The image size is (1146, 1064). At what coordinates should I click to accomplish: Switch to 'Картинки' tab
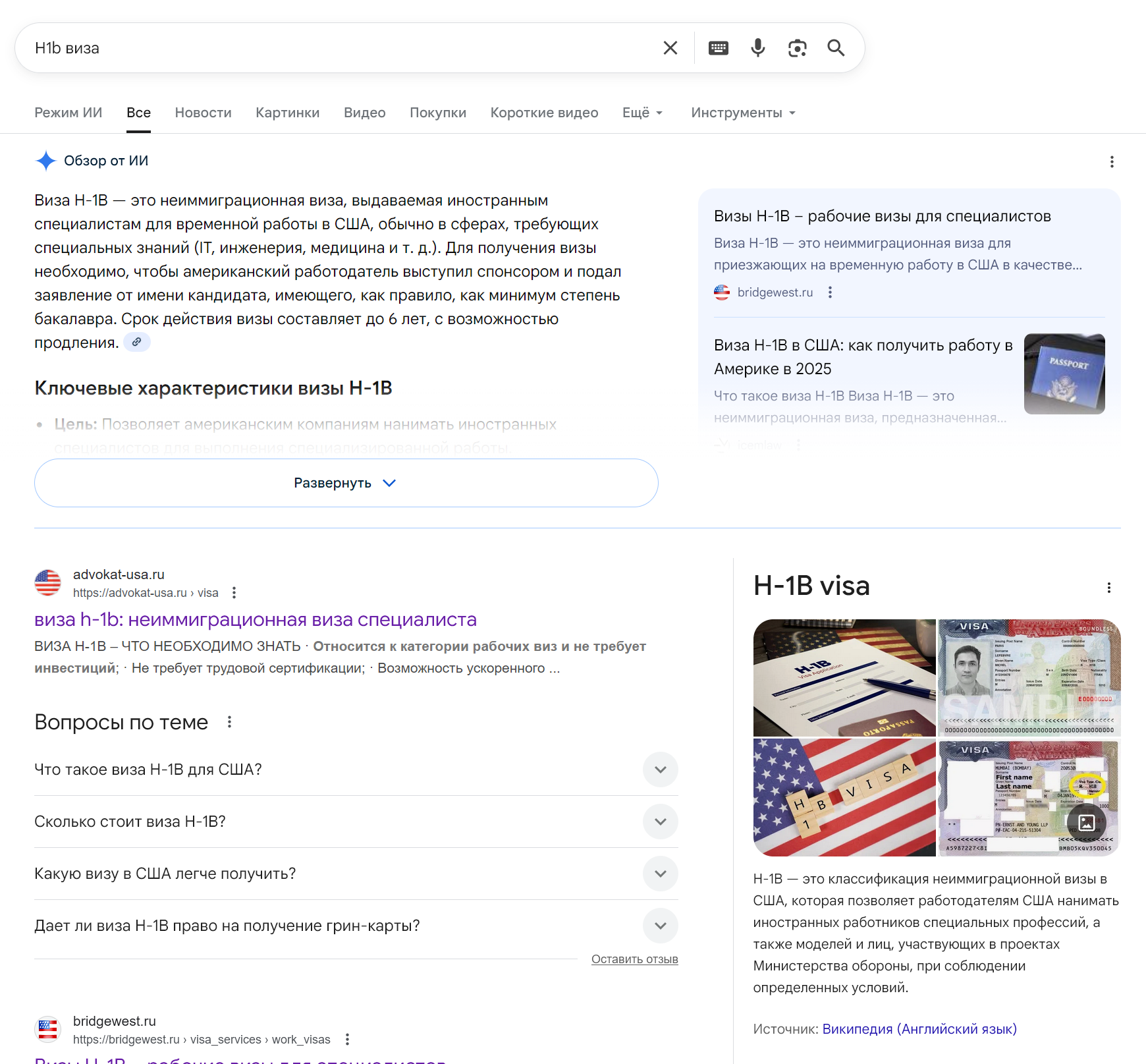click(x=288, y=113)
